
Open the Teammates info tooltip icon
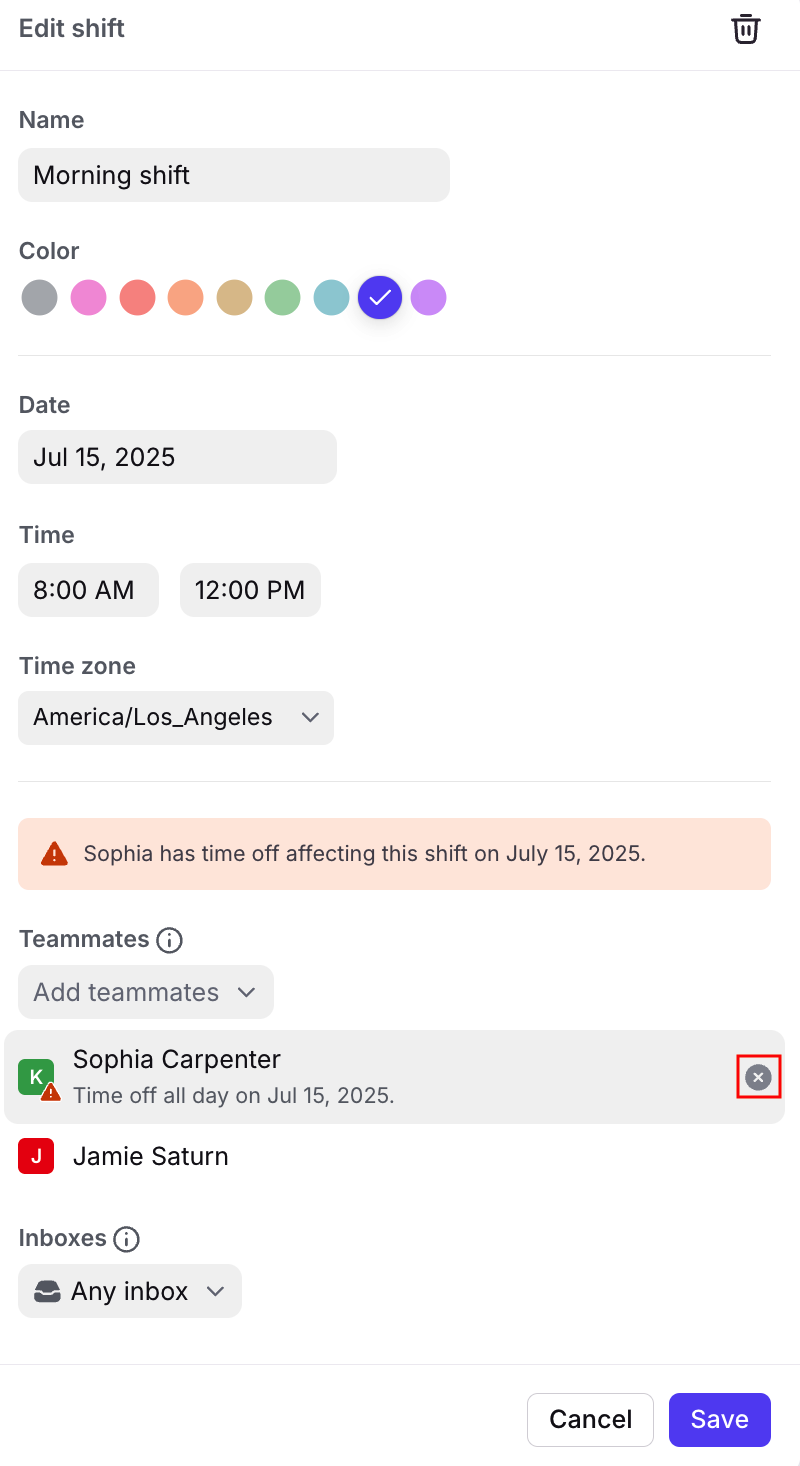tap(170, 940)
